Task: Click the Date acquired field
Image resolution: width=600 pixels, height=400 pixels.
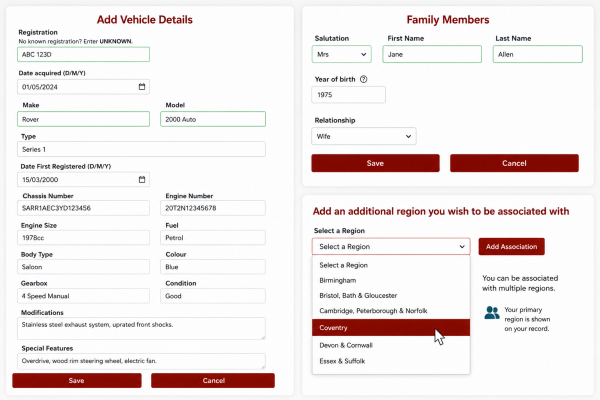Action: point(83,87)
